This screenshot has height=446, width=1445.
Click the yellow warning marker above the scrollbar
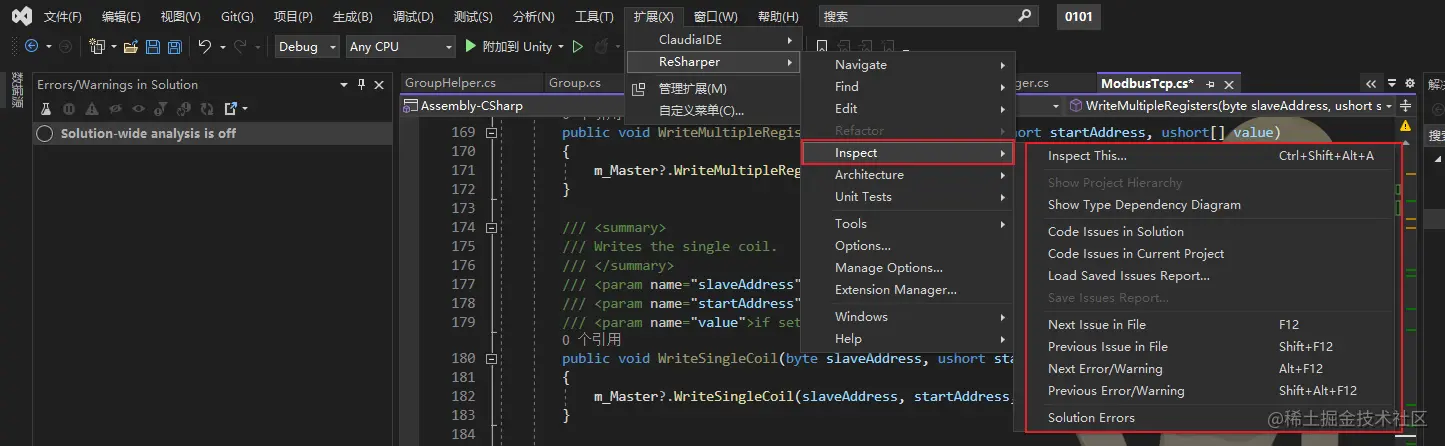point(1406,126)
